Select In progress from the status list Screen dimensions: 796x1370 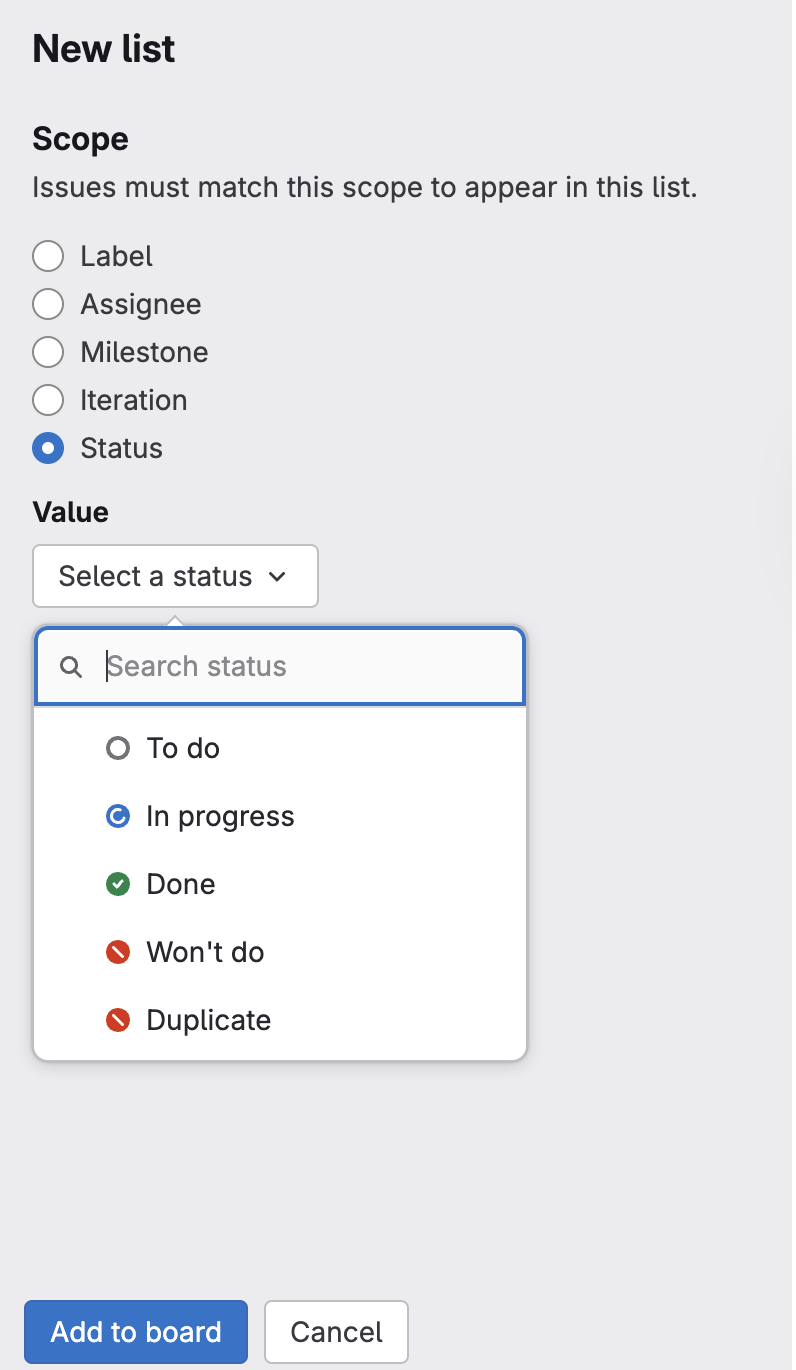(220, 815)
